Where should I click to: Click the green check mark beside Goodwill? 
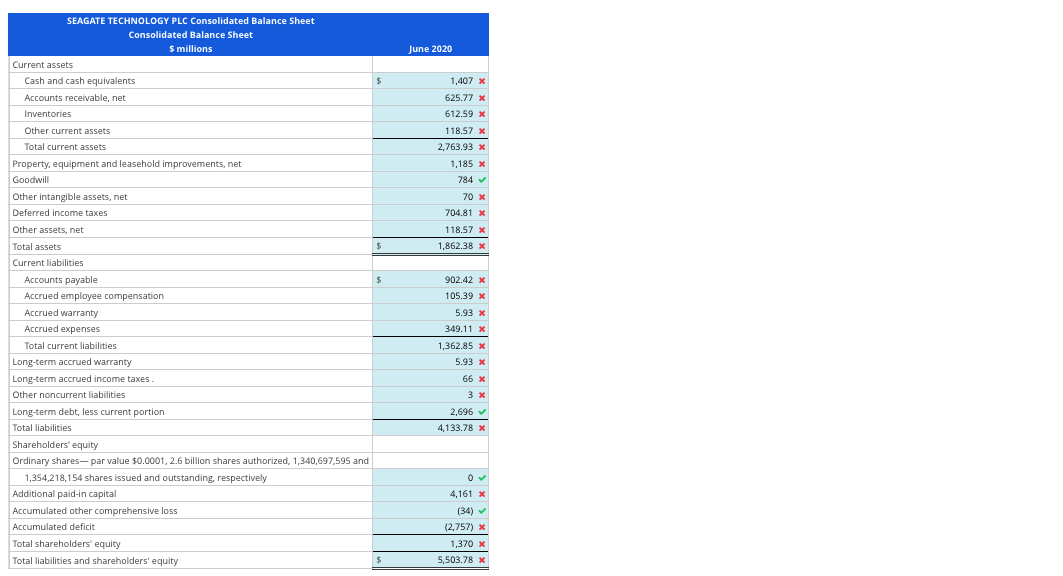click(482, 180)
